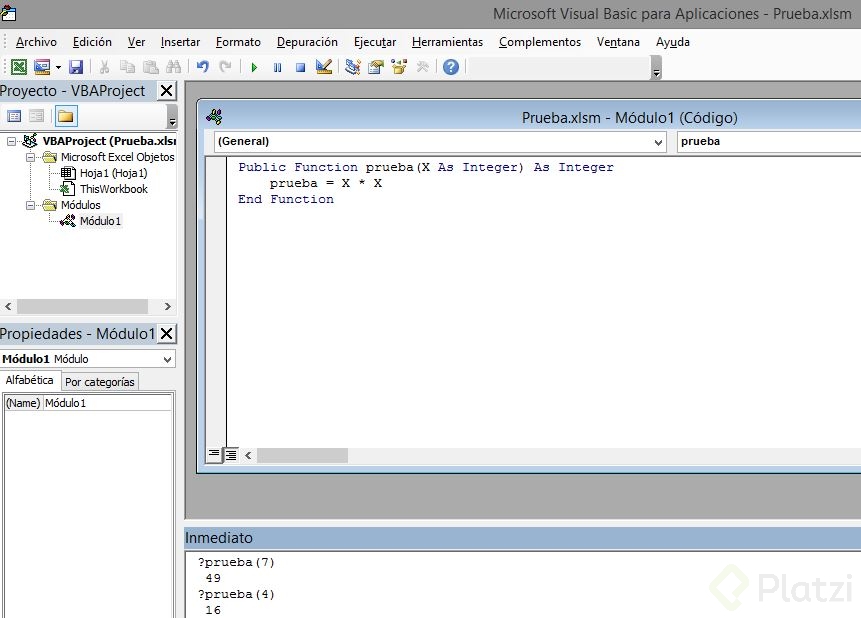Open the Ayuda menu
The width and height of the screenshot is (861, 618).
[673, 42]
